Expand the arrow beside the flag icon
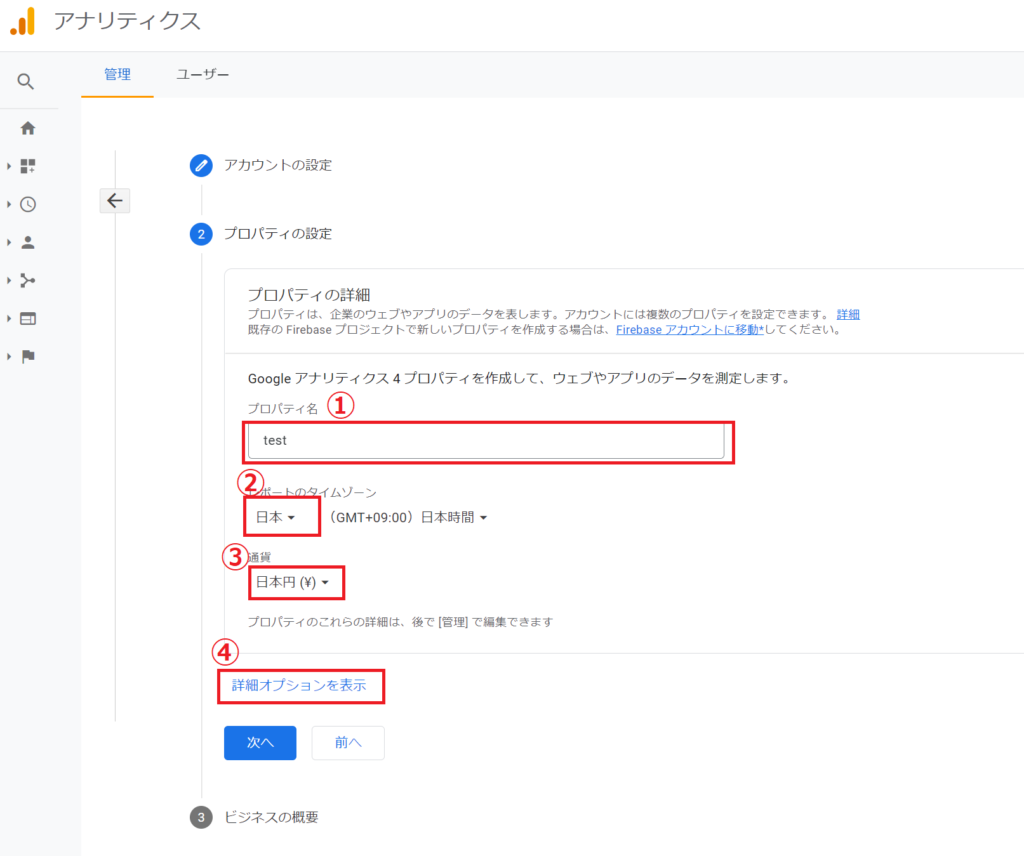The height and width of the screenshot is (856, 1024). coord(9,357)
